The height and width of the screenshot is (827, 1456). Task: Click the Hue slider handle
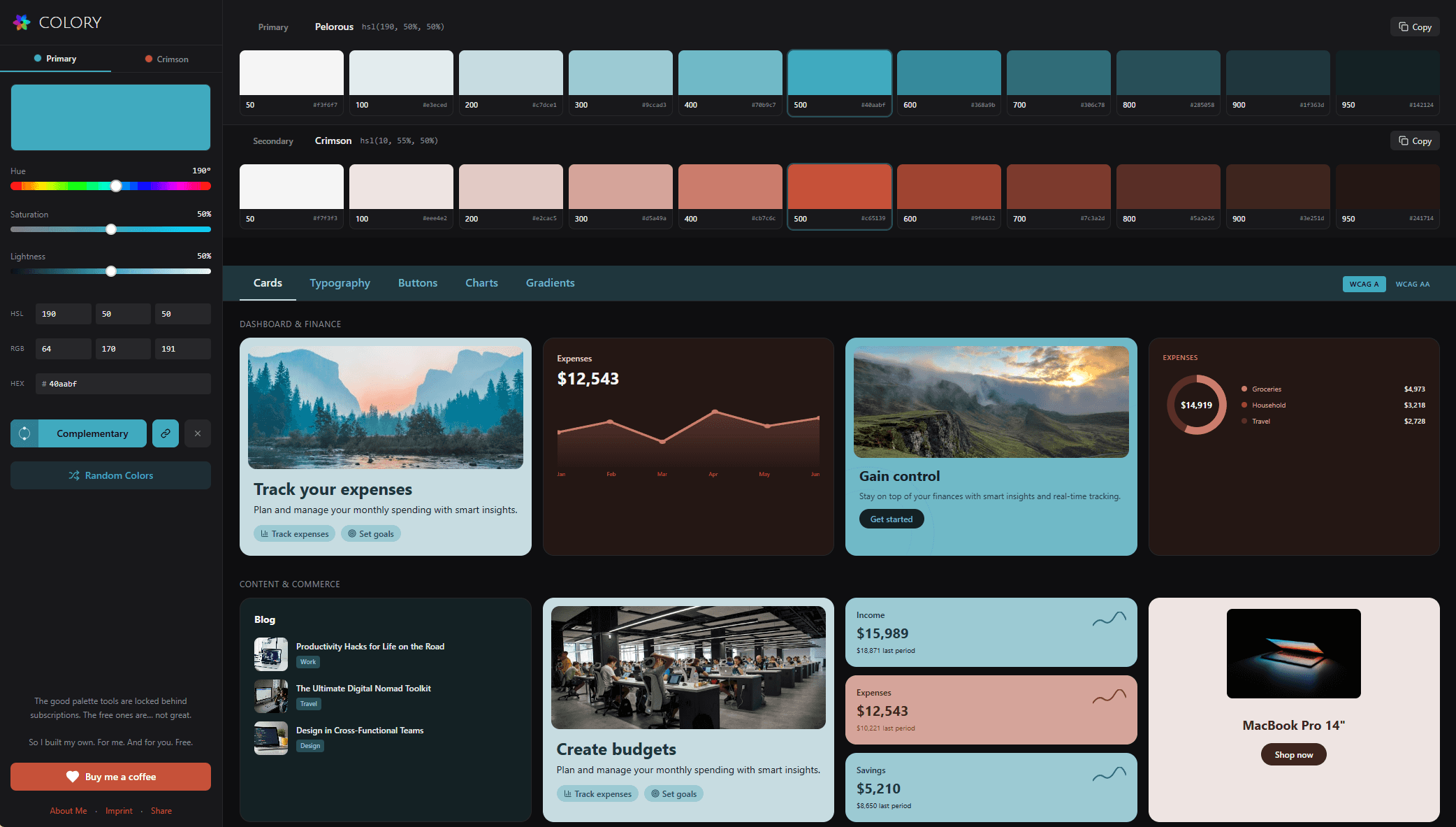click(116, 186)
